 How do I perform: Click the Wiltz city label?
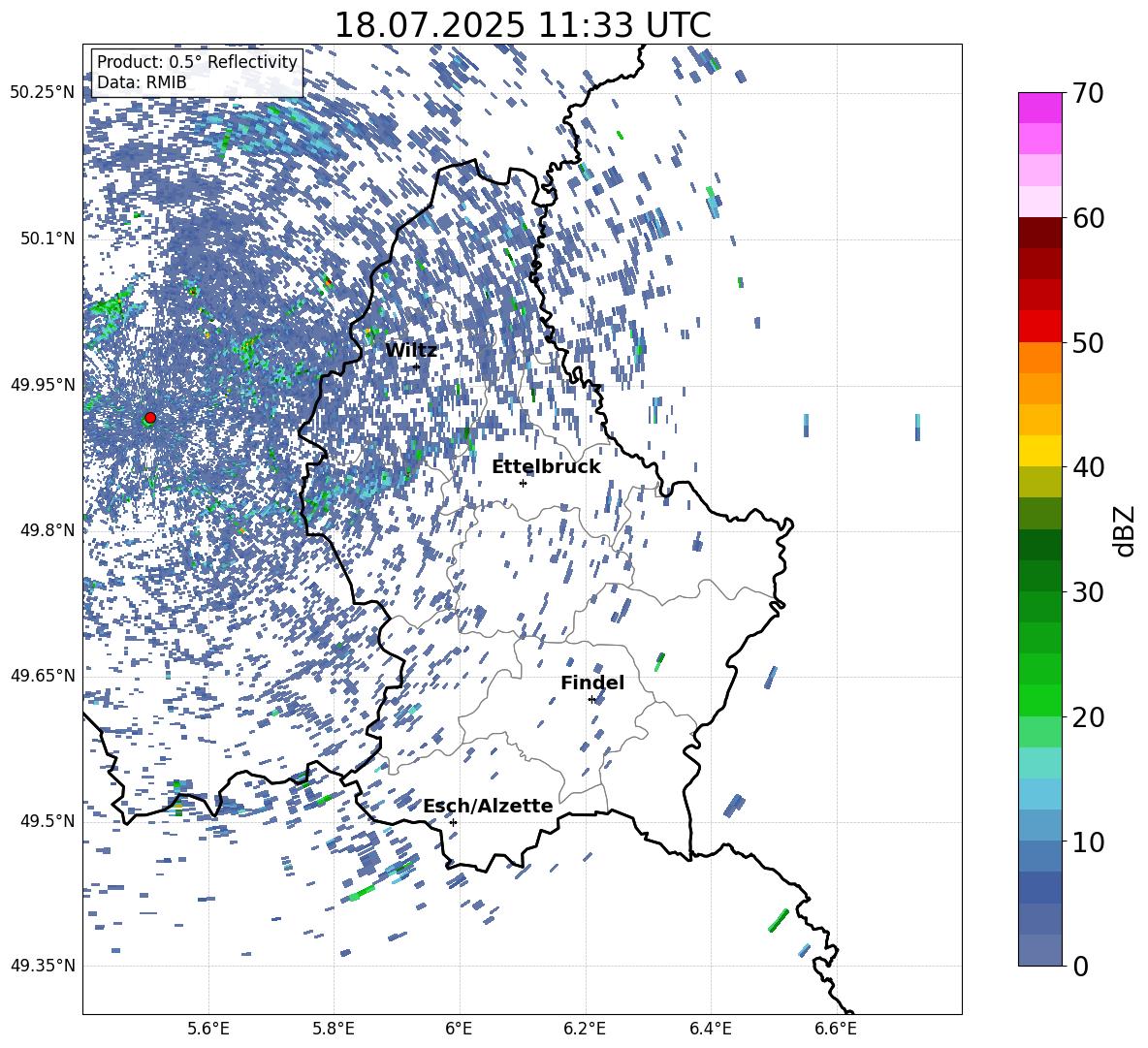pos(411,351)
